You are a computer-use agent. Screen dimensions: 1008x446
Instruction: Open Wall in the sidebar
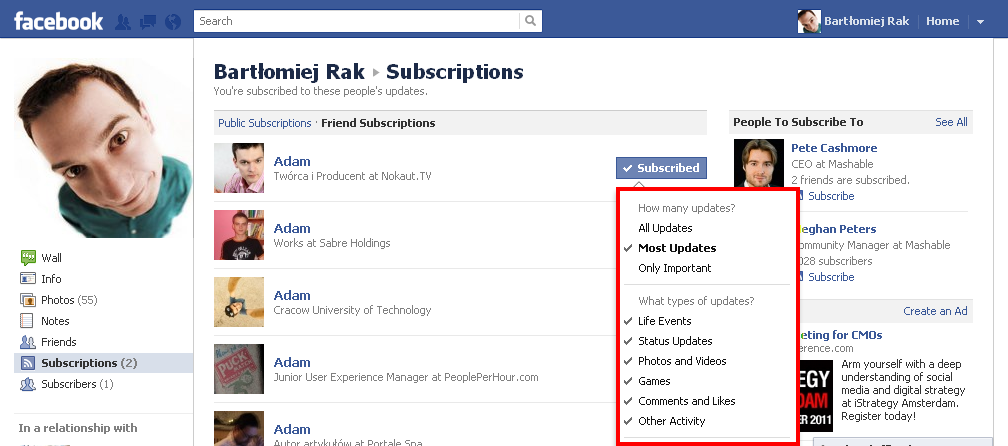[x=51, y=258]
